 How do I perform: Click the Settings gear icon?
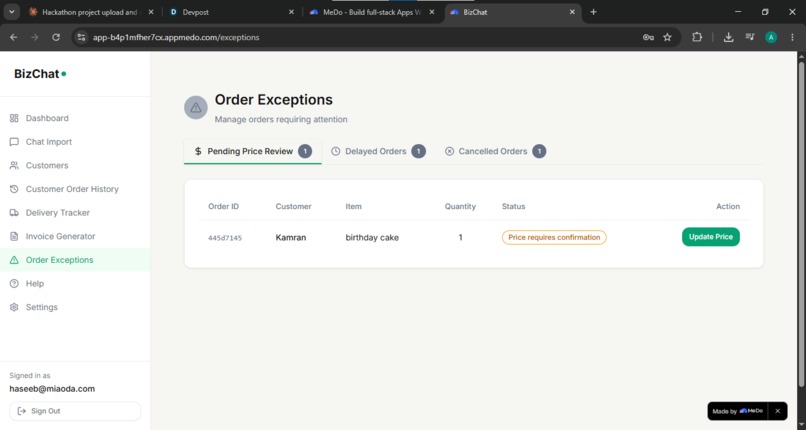pyautogui.click(x=14, y=307)
